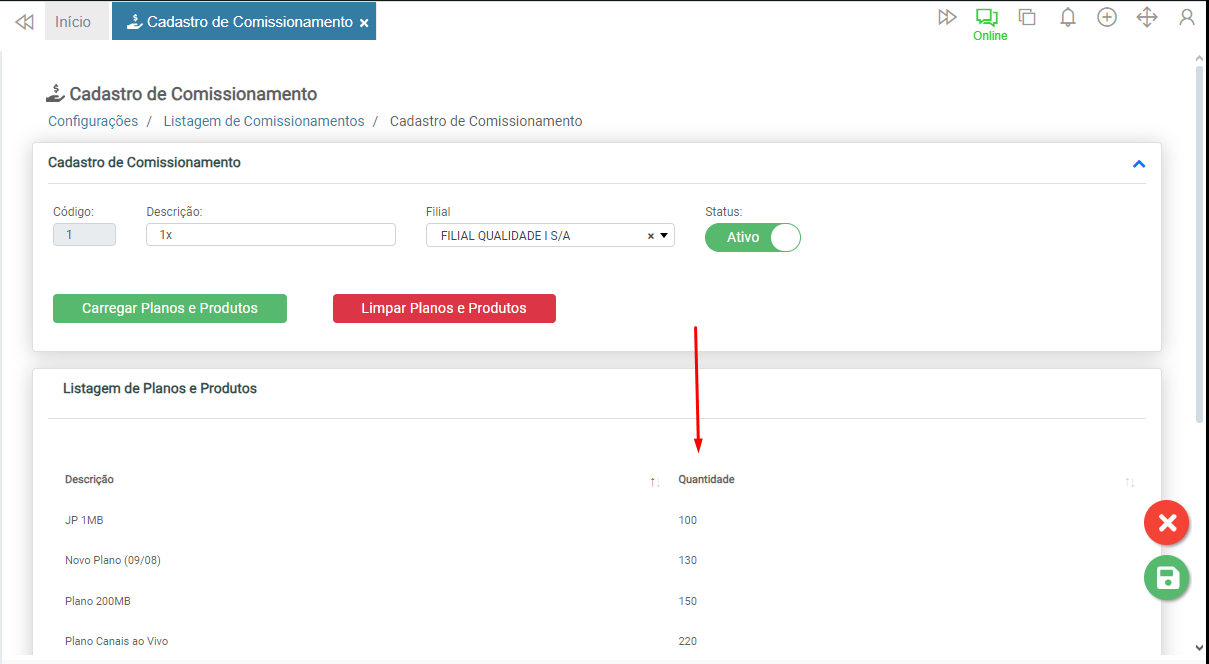Click the double-left-arrow collapse menu icon
1209x664 pixels.
pos(24,21)
